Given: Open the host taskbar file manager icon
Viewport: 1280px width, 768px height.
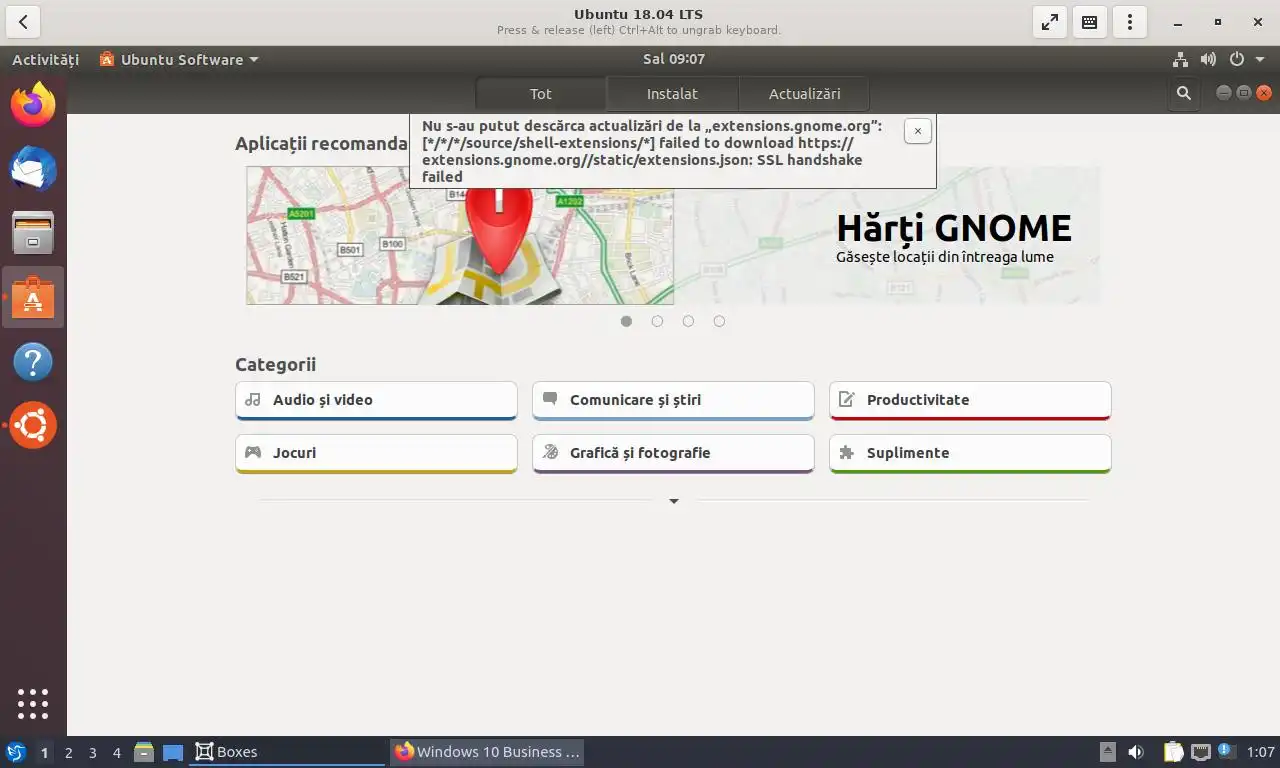Looking at the screenshot, I should point(144,752).
